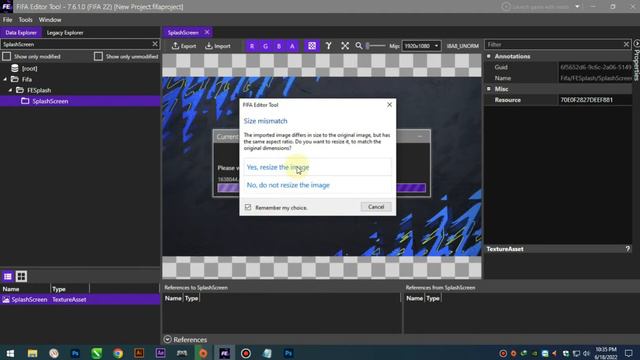Viewport: 640px width, 360px height.
Task: Select the Fifa folder in tree
Action: pyautogui.click(x=27, y=79)
